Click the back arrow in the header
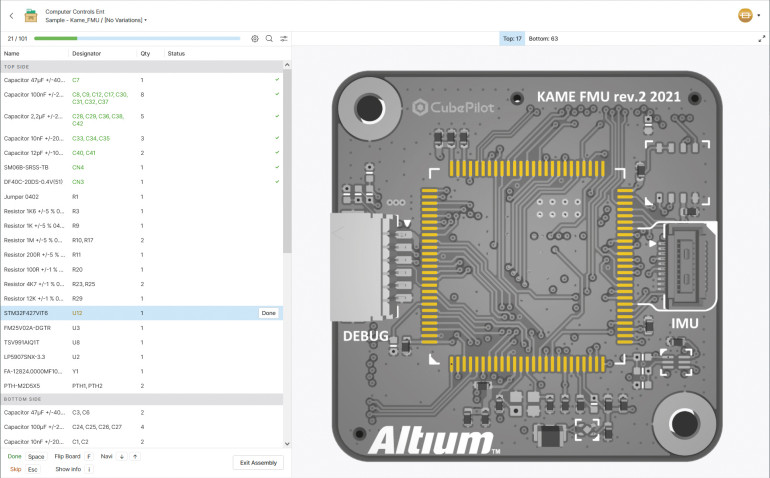Screen dimensions: 770x478 pyautogui.click(x=10, y=15)
